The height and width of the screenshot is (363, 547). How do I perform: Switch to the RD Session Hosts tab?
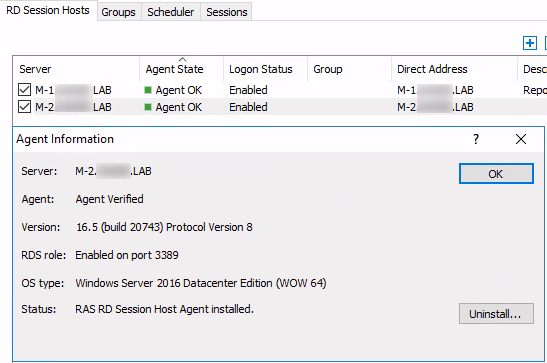48,10
